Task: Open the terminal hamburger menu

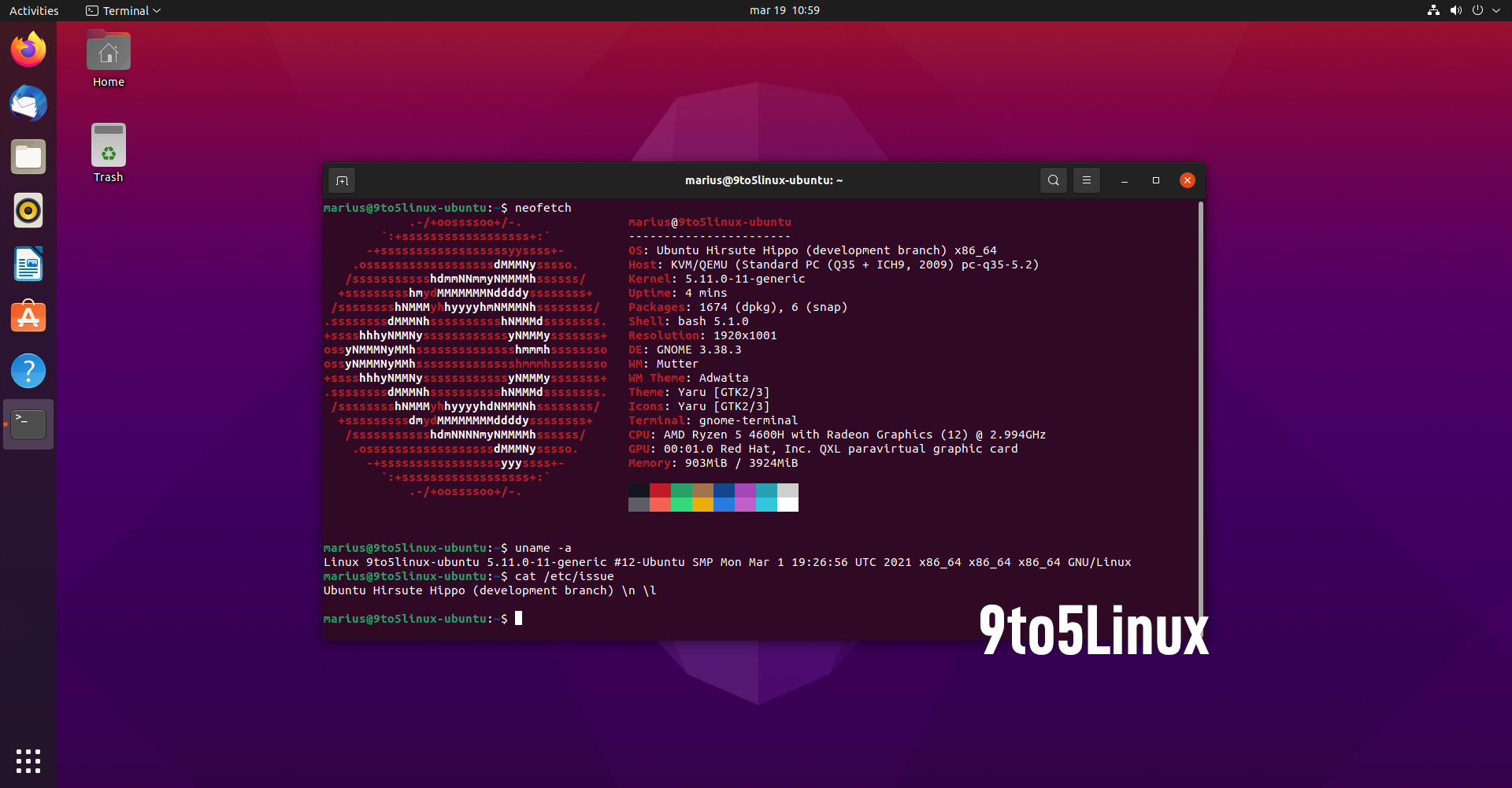Action: tap(1086, 180)
